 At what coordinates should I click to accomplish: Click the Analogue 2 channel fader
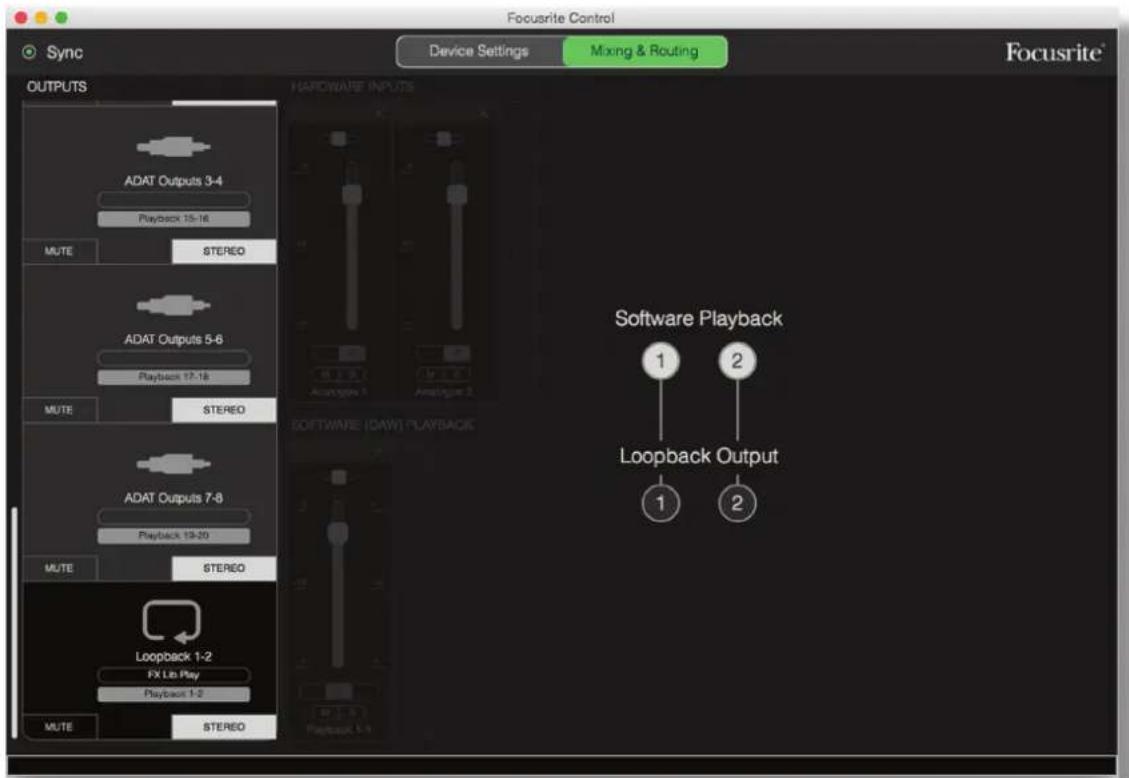click(457, 194)
